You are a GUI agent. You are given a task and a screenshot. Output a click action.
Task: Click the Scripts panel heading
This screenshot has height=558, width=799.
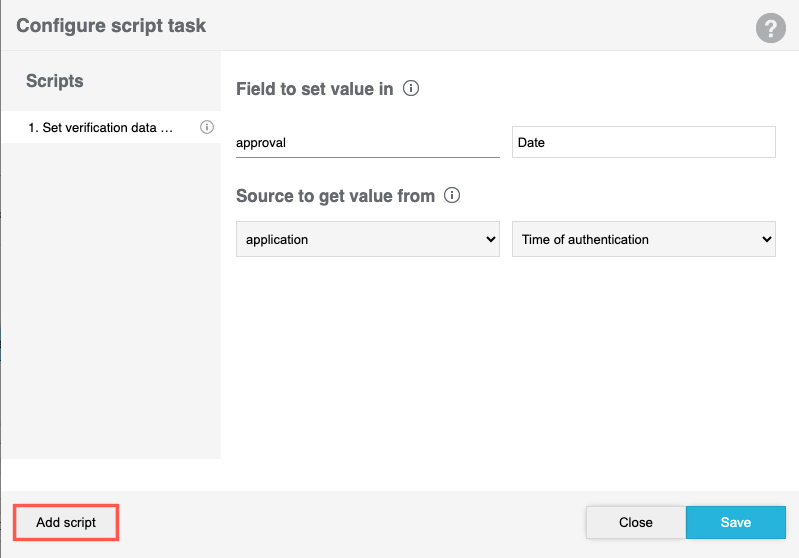(x=55, y=81)
